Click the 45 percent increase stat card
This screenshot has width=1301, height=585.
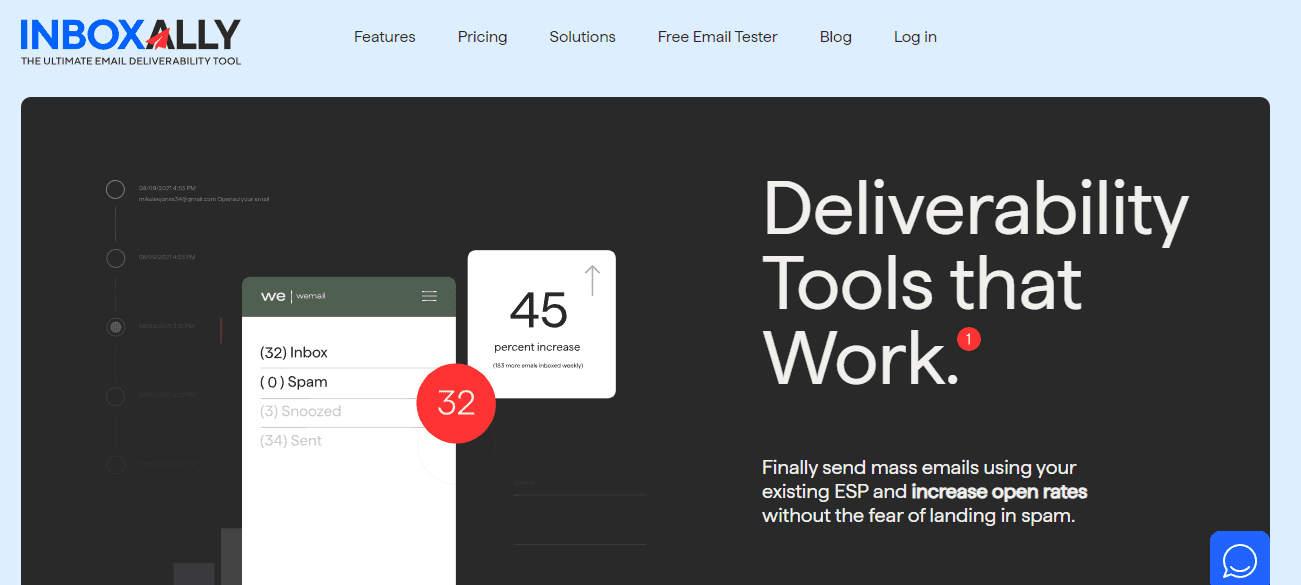(x=540, y=323)
